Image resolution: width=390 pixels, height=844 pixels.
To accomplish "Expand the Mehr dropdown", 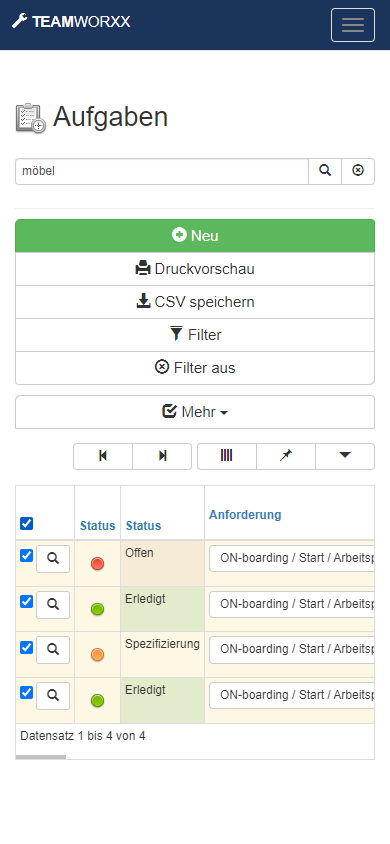I will pos(195,412).
